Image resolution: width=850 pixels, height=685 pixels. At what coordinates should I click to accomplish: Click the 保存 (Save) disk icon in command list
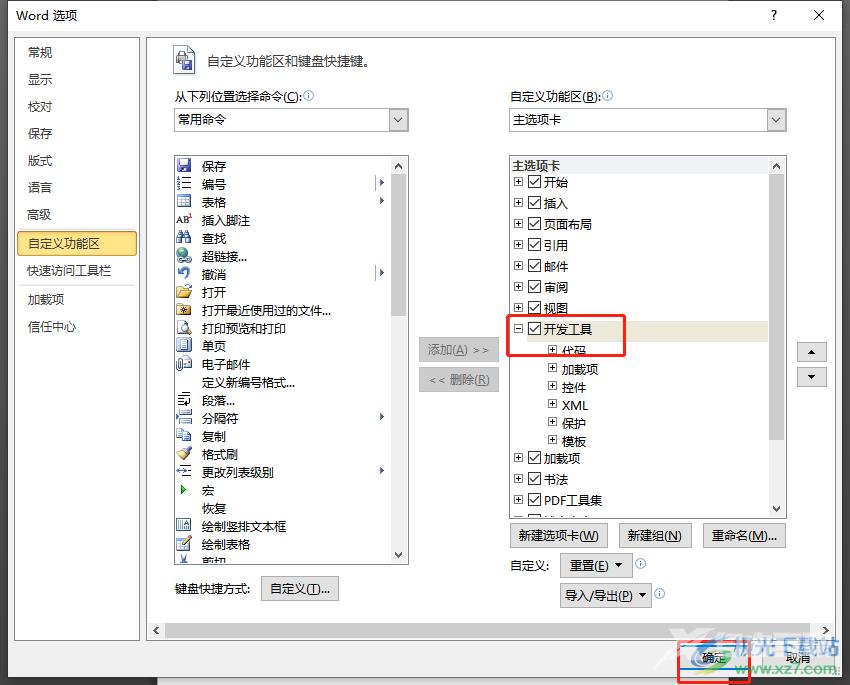[184, 165]
